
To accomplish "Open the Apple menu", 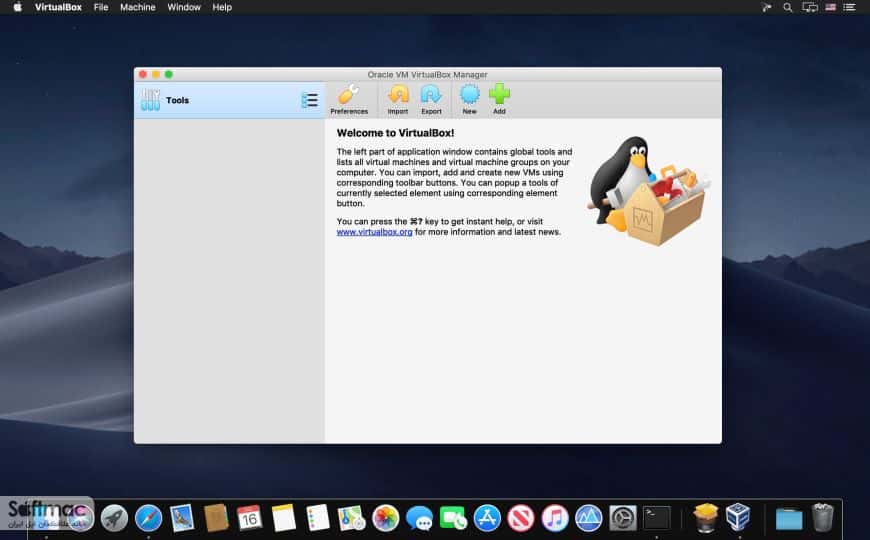I will tap(17, 7).
